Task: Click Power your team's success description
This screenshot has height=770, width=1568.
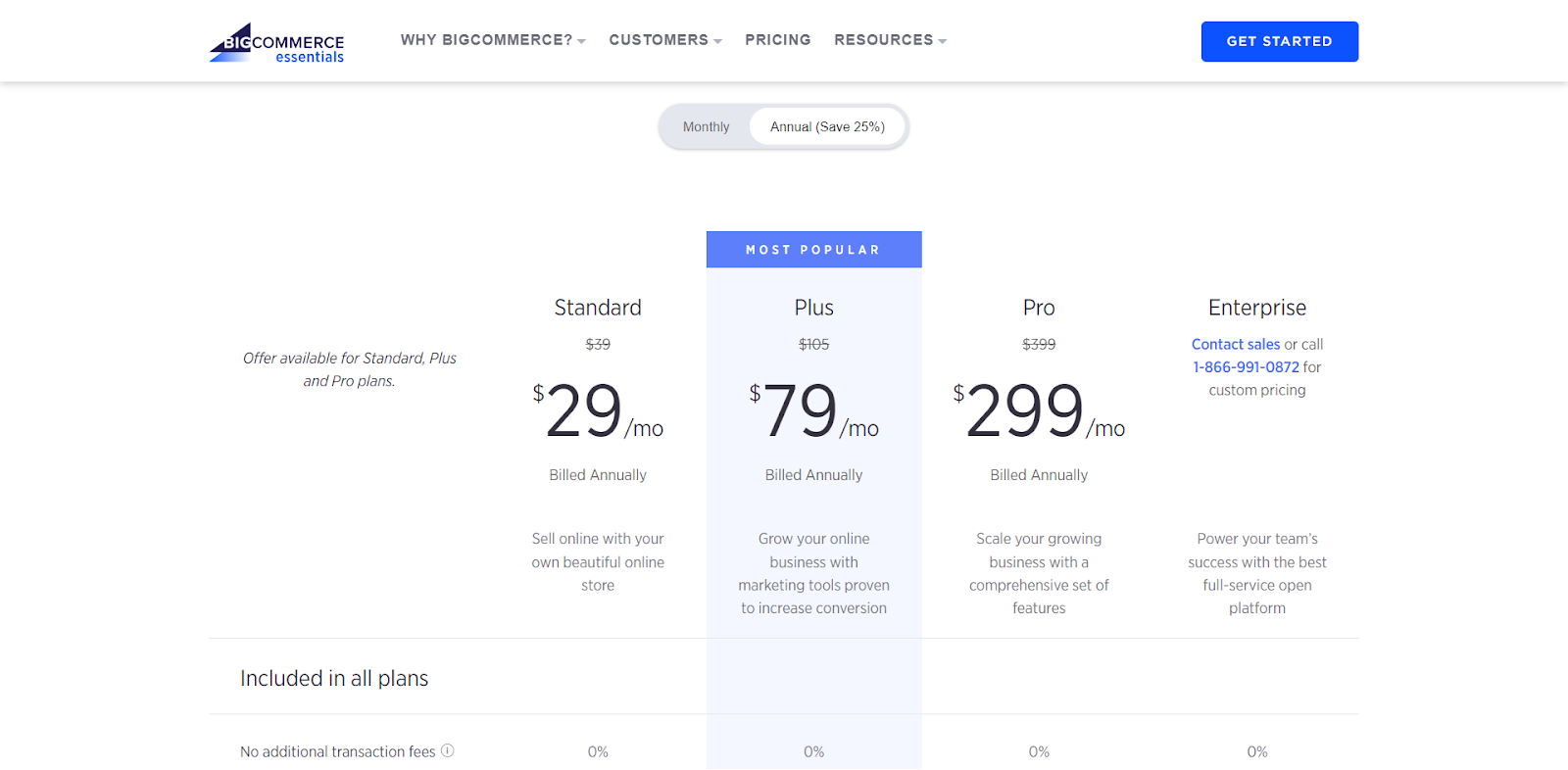Action: point(1257,573)
